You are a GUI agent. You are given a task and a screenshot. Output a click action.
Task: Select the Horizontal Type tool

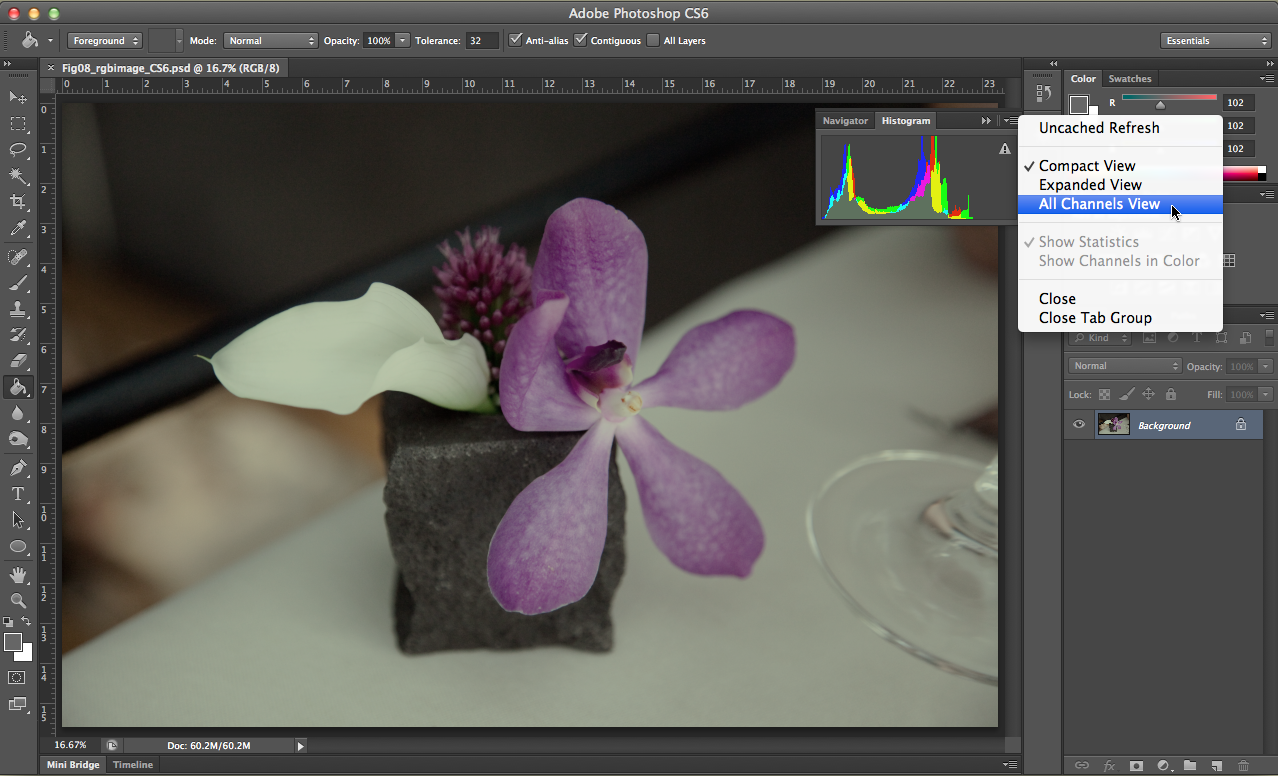click(x=18, y=493)
